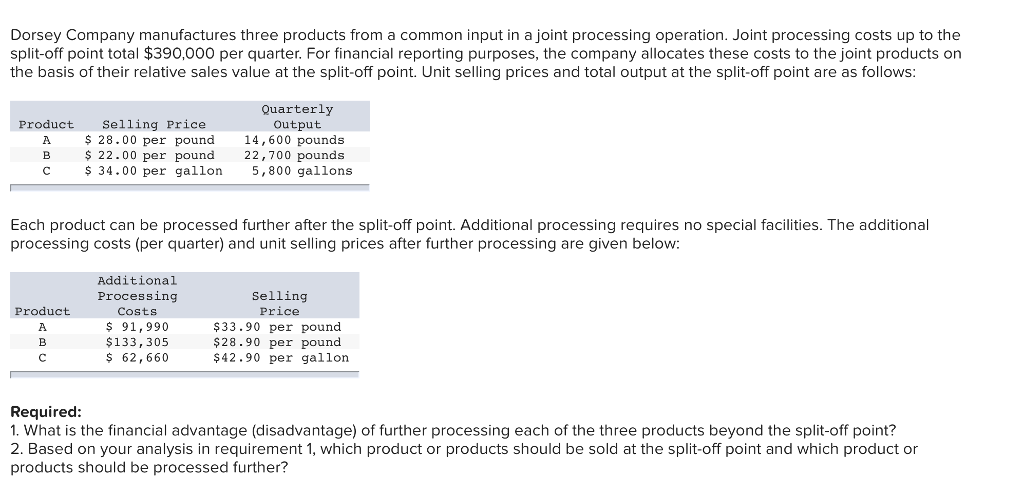1024x494 pixels.
Task: Select Product A row in first table
Action: [190, 140]
